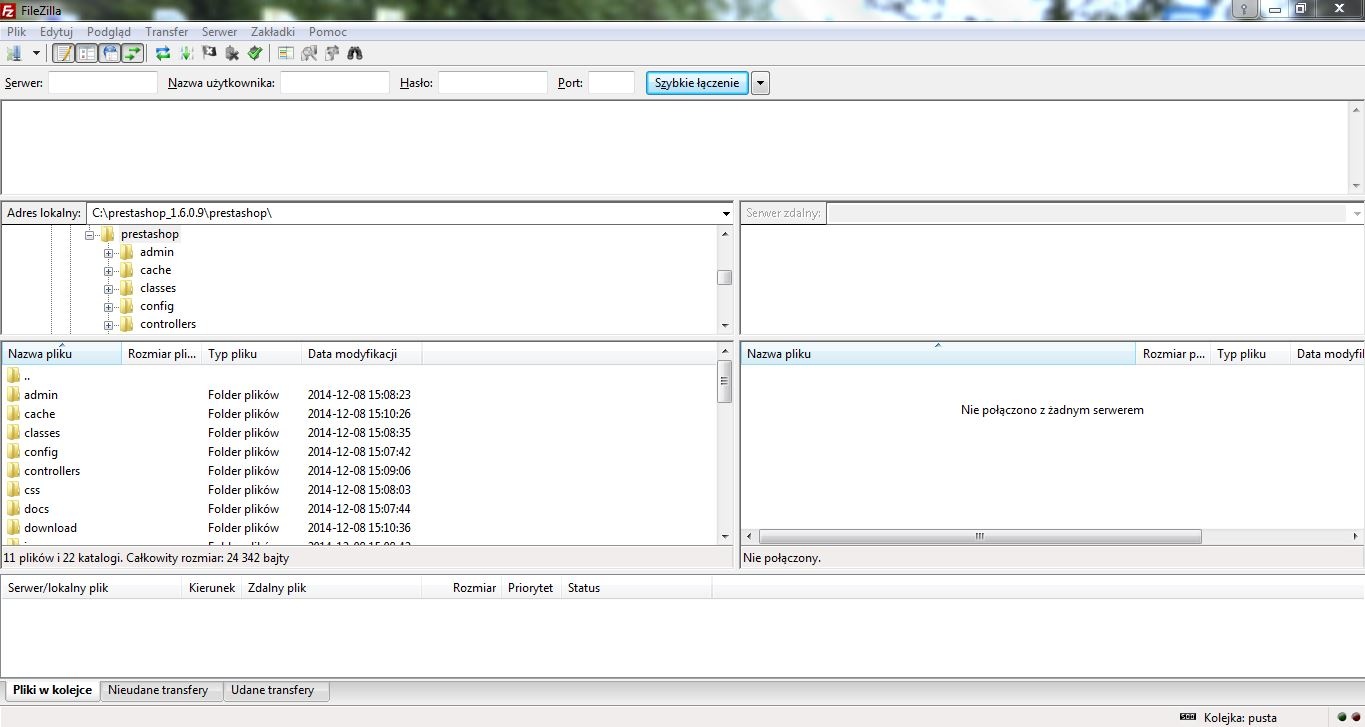Open the Plik menu
Viewport: 1365px width, 727px height.
coord(16,32)
